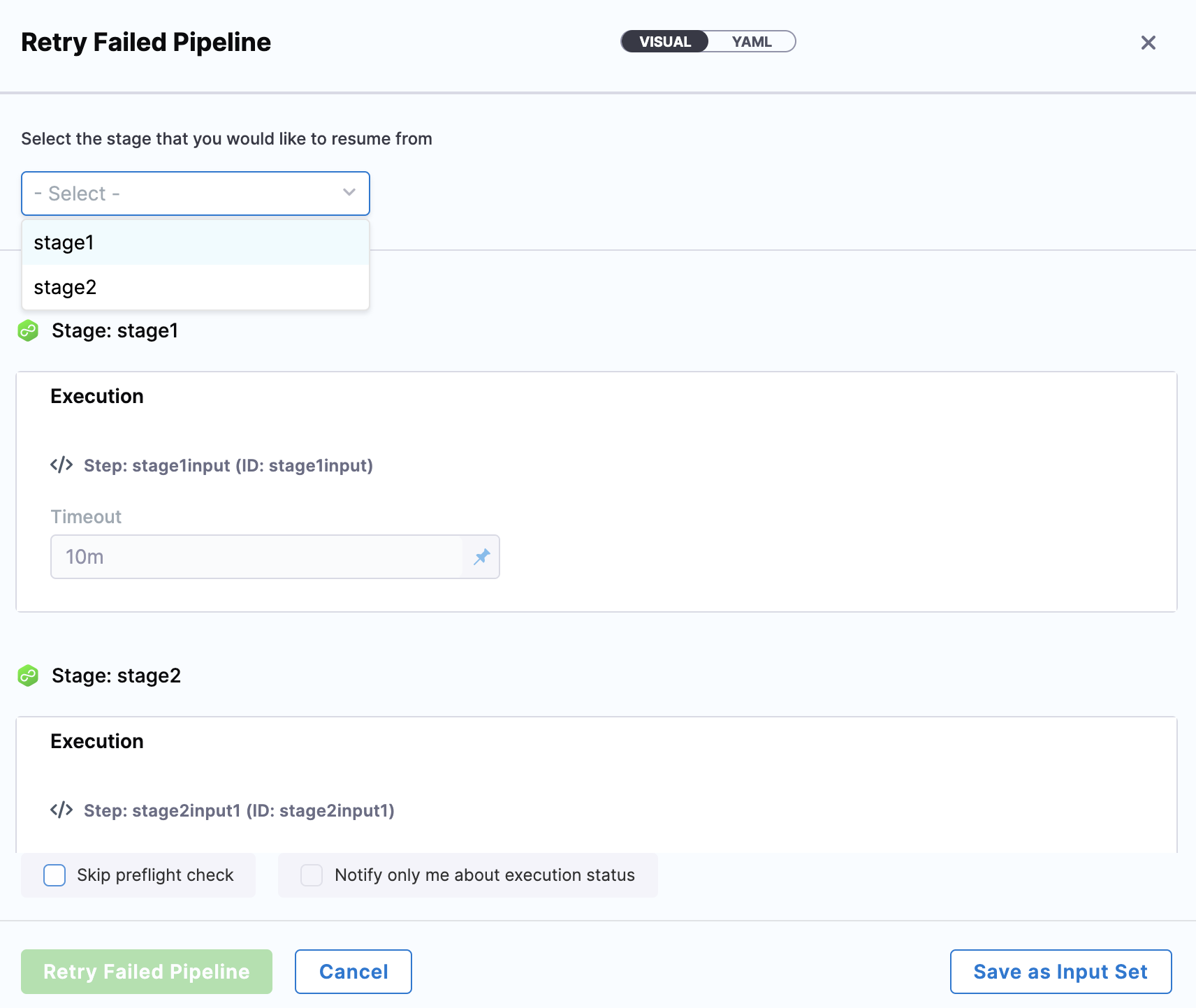Check Notify only me about execution status
This screenshot has height=1008, width=1196.
coord(312,875)
